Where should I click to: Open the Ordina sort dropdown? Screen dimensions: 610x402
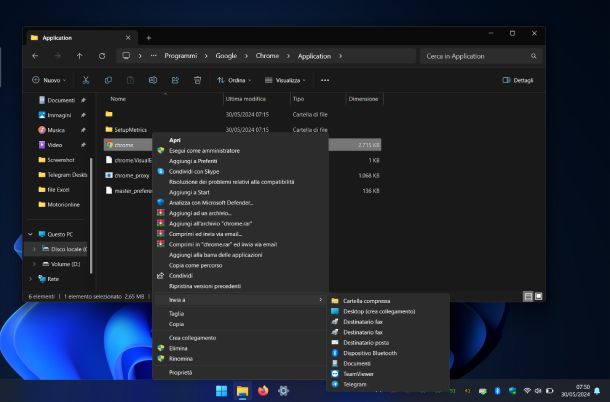[x=234, y=80]
